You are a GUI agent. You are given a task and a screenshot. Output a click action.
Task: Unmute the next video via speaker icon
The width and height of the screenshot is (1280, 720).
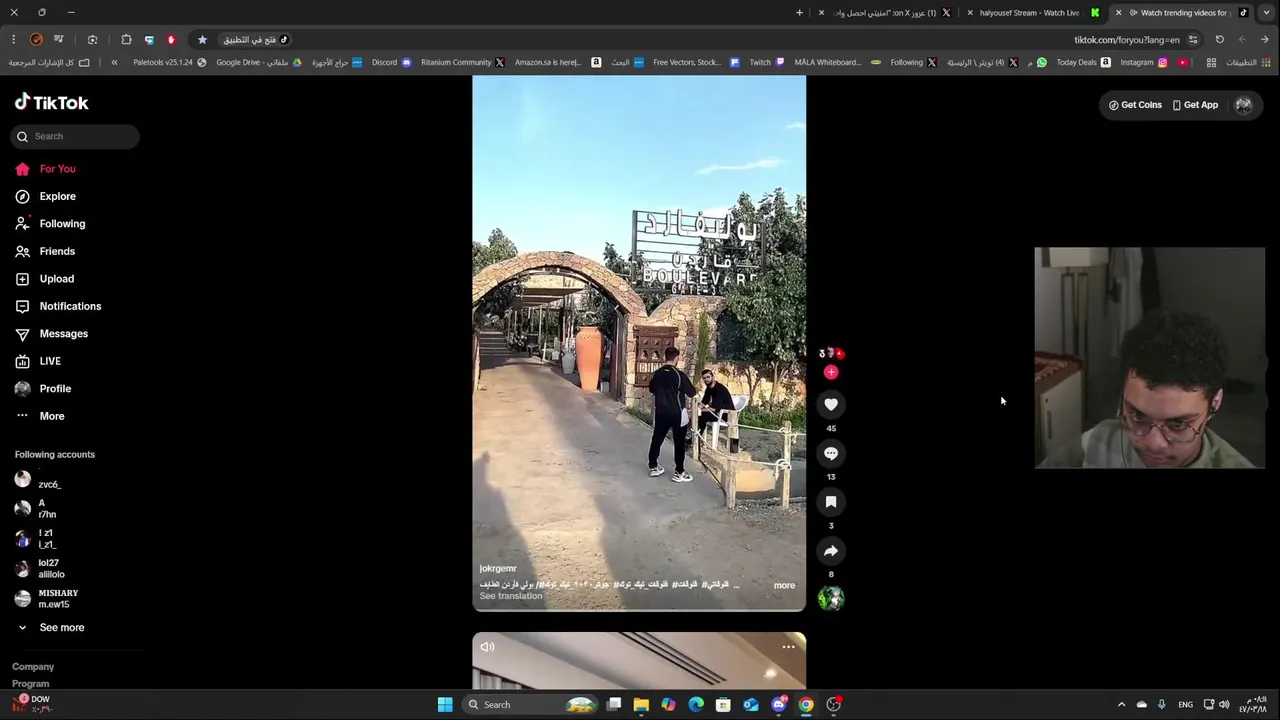pos(487,647)
